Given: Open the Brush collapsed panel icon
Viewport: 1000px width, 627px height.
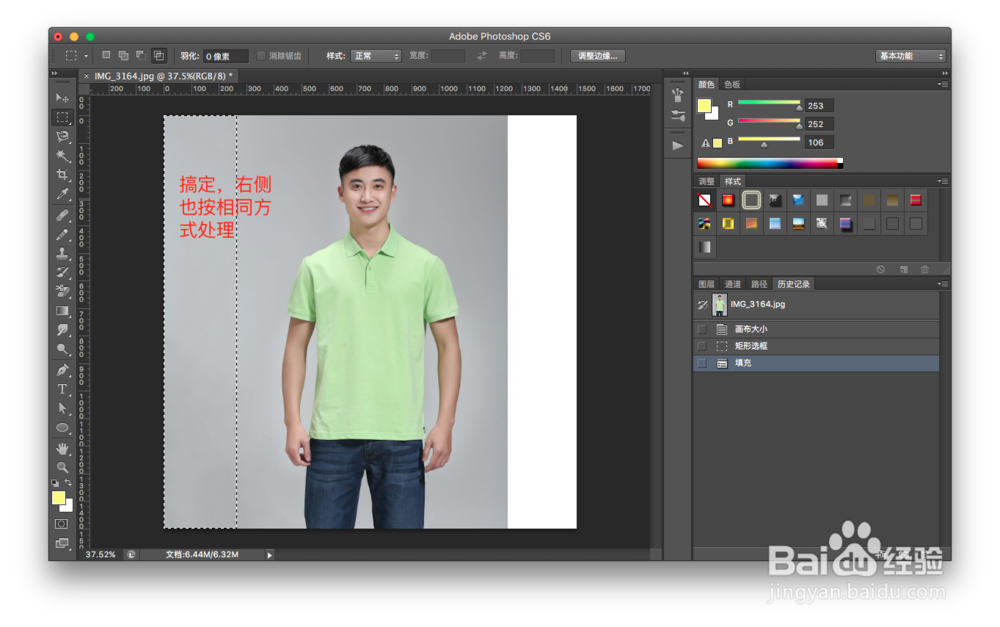Looking at the screenshot, I should [x=678, y=116].
